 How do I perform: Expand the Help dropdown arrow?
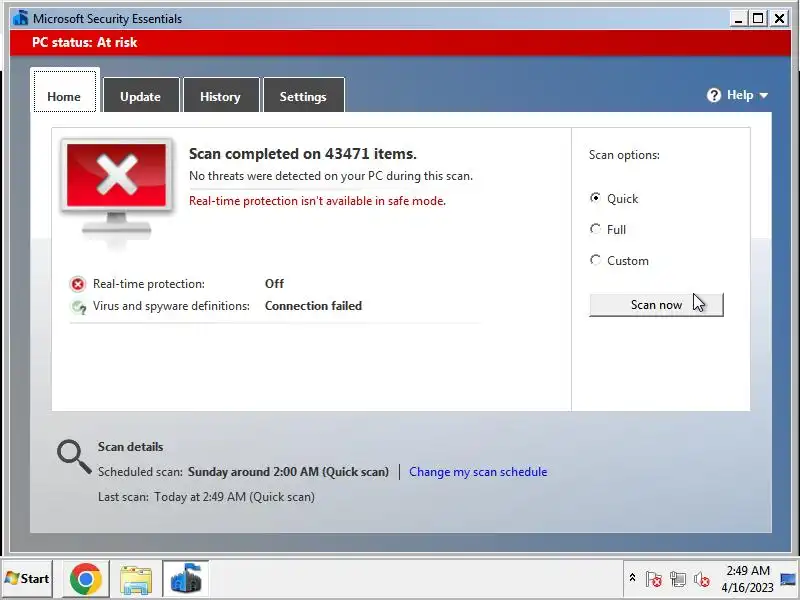coord(764,96)
